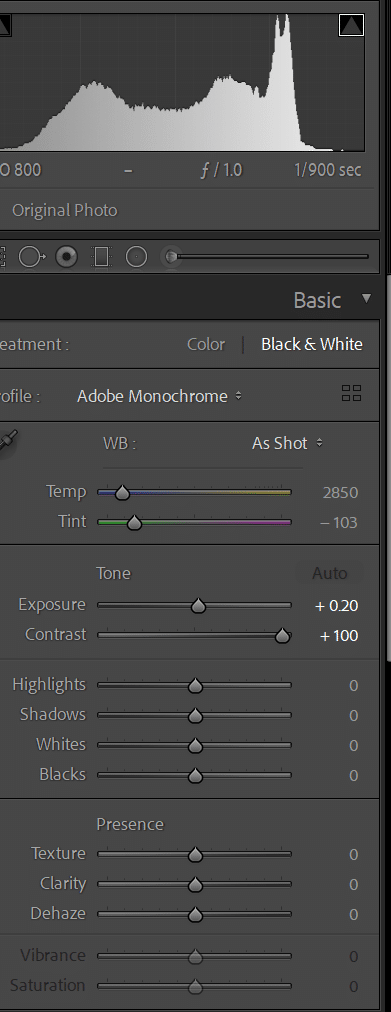Viewport: 391px width, 1012px height.
Task: Toggle shadow clipping indicator in histogram
Action: coord(4,25)
